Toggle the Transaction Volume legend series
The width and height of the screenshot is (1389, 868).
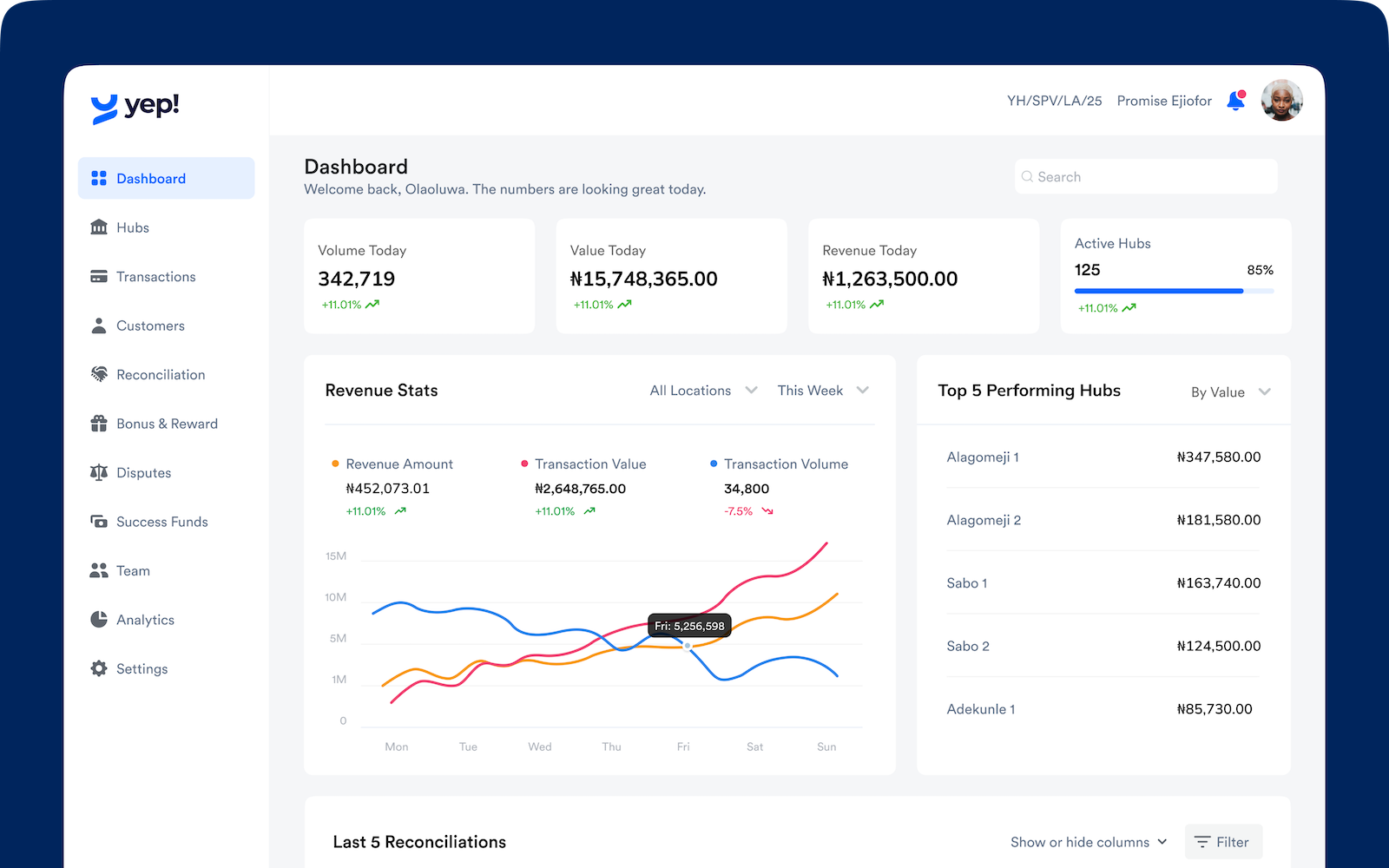(785, 464)
